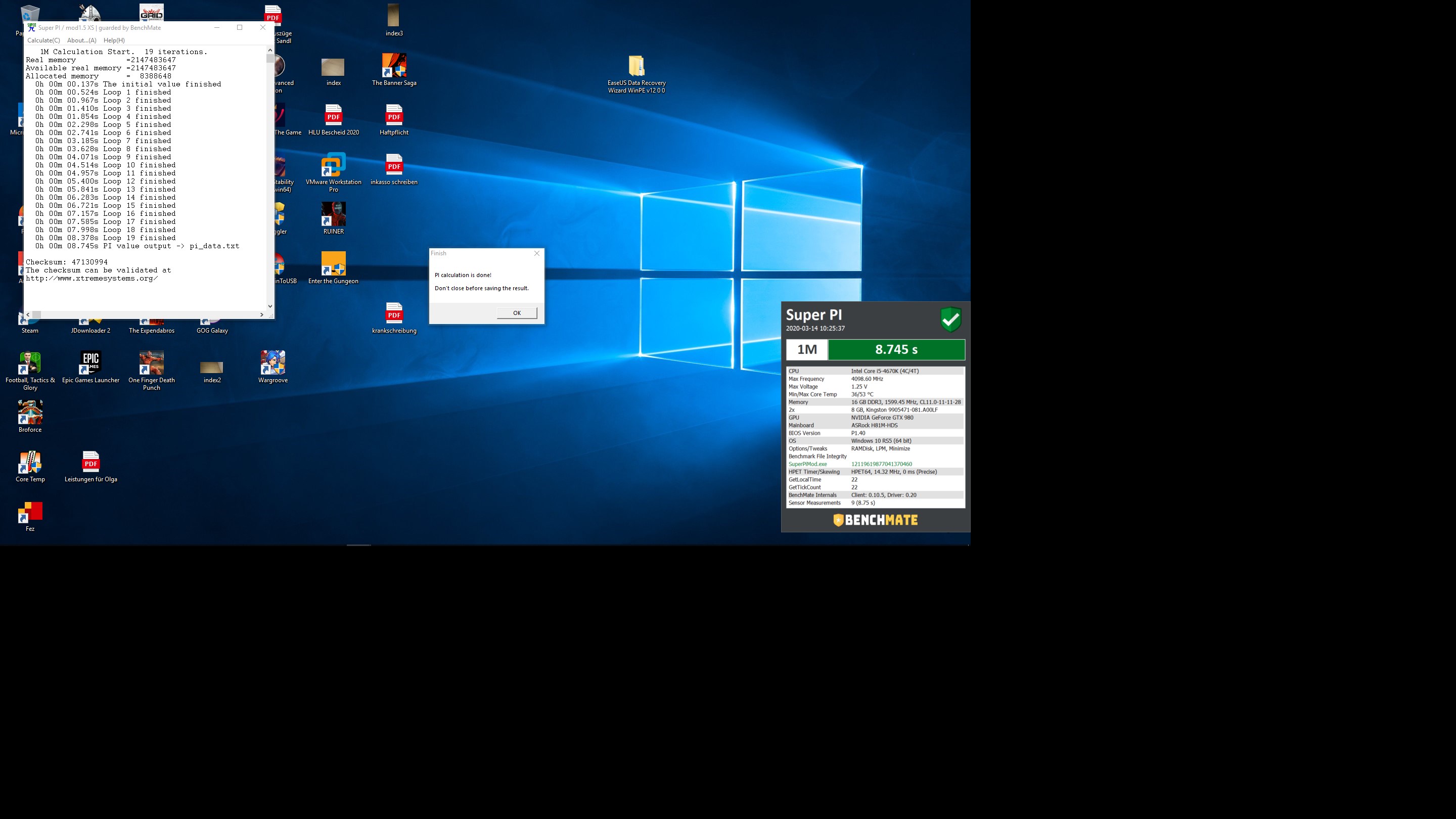
Task: Select the Wargroove game shortcut
Action: (x=273, y=368)
